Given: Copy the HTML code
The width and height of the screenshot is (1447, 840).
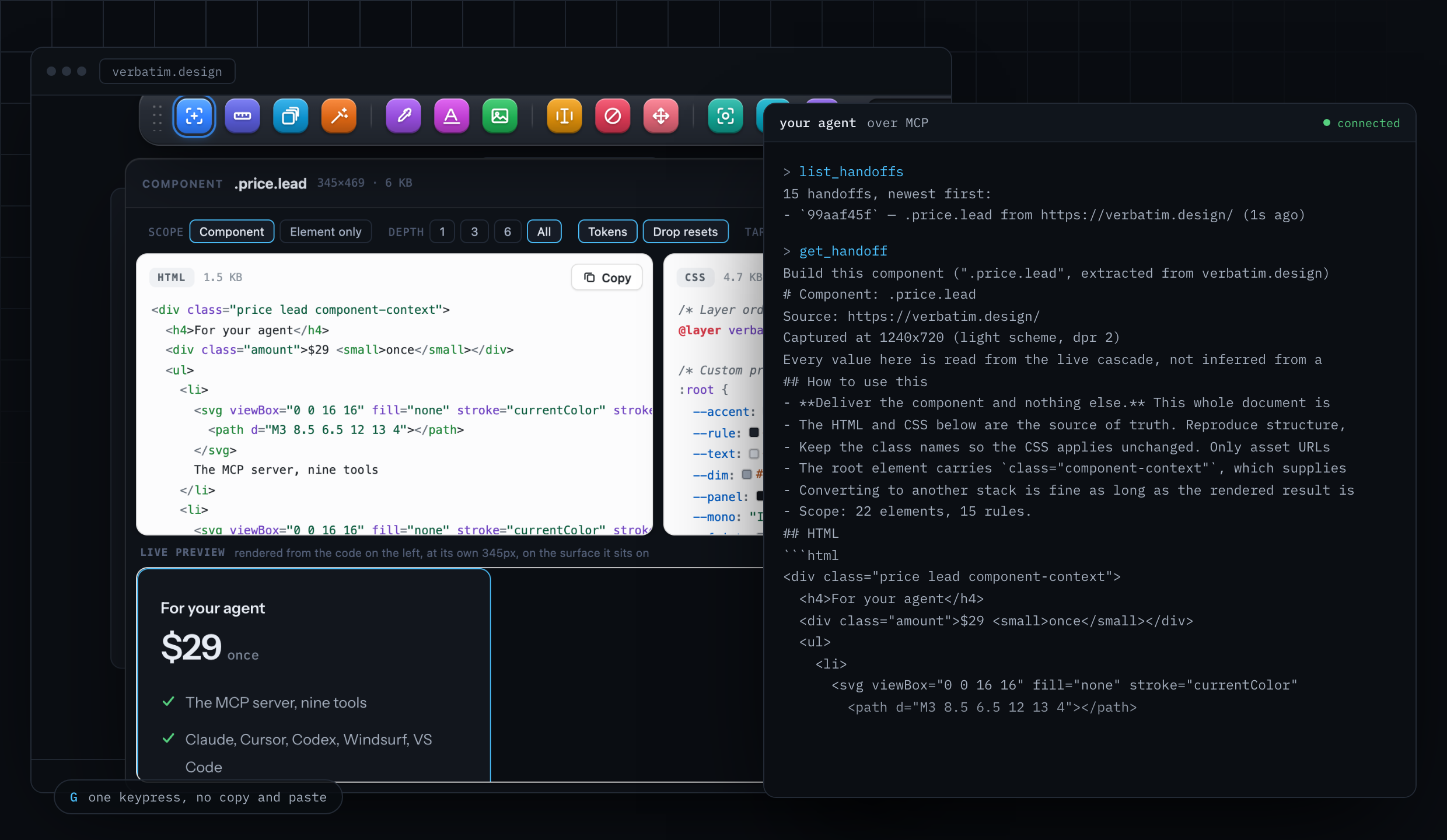Looking at the screenshot, I should coord(607,278).
